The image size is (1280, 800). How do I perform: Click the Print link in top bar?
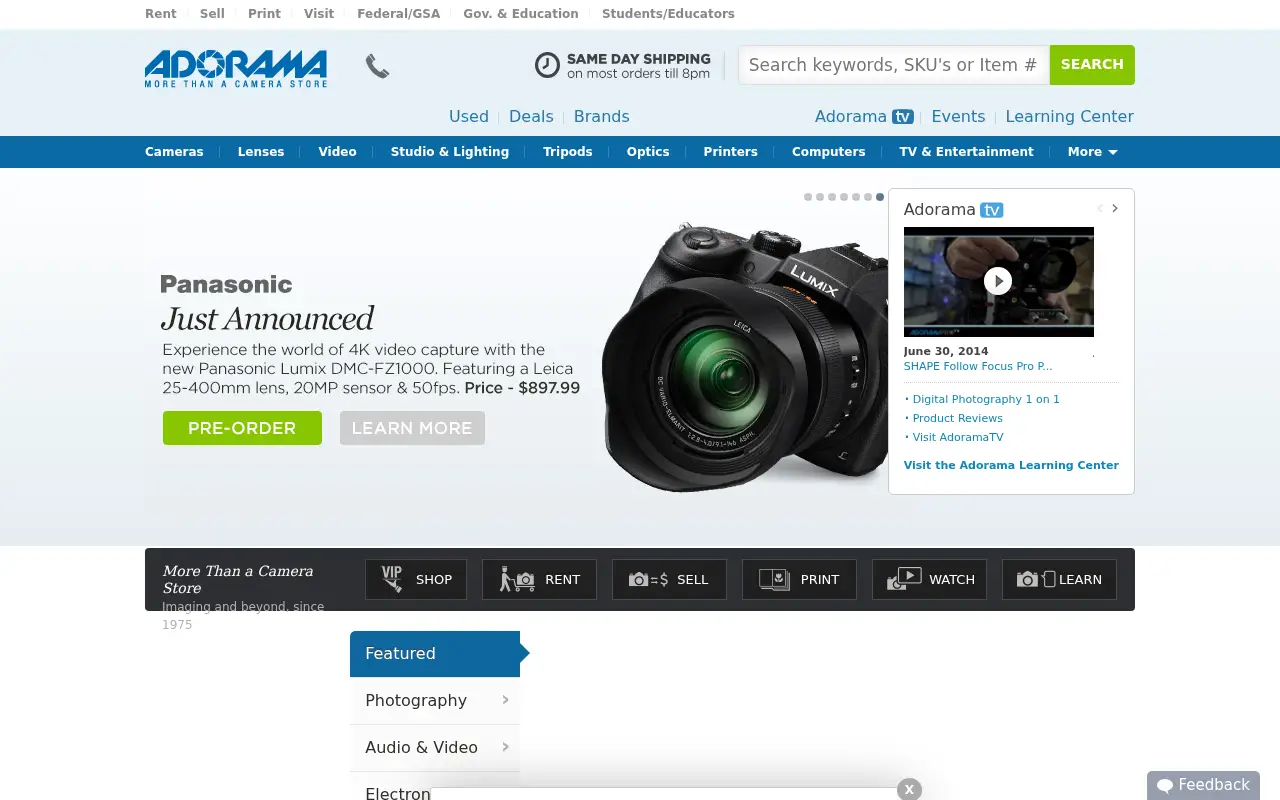click(x=264, y=14)
